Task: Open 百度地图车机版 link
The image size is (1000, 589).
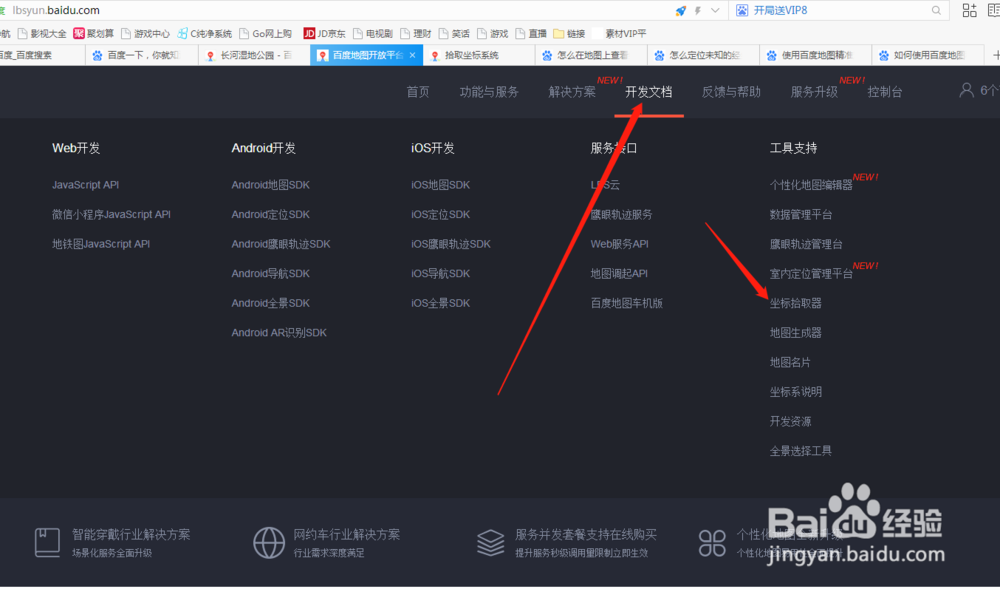Action: coord(626,303)
